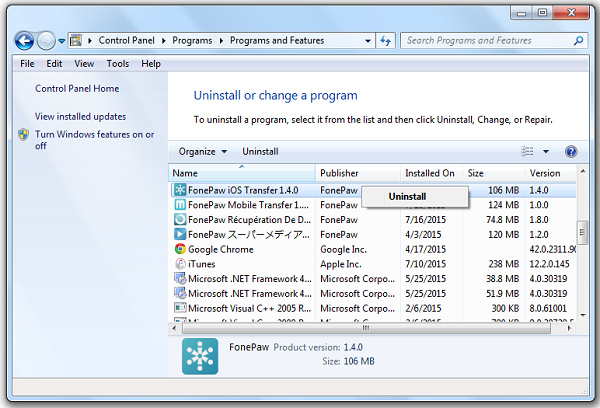Open the View menu
Screen dimensions: 600x408
click(x=84, y=64)
